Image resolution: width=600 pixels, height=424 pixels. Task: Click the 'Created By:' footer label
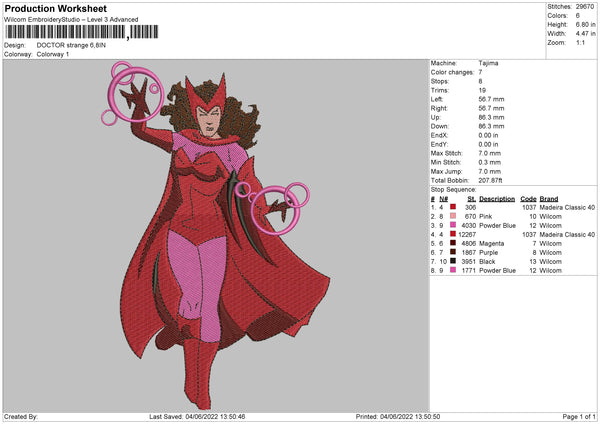(21, 416)
